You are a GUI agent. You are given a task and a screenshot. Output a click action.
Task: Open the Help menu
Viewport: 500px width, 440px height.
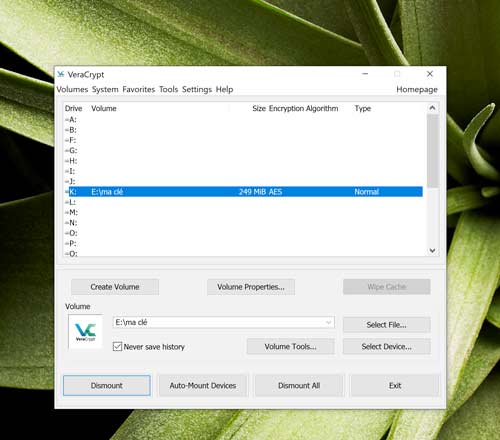pyautogui.click(x=224, y=89)
